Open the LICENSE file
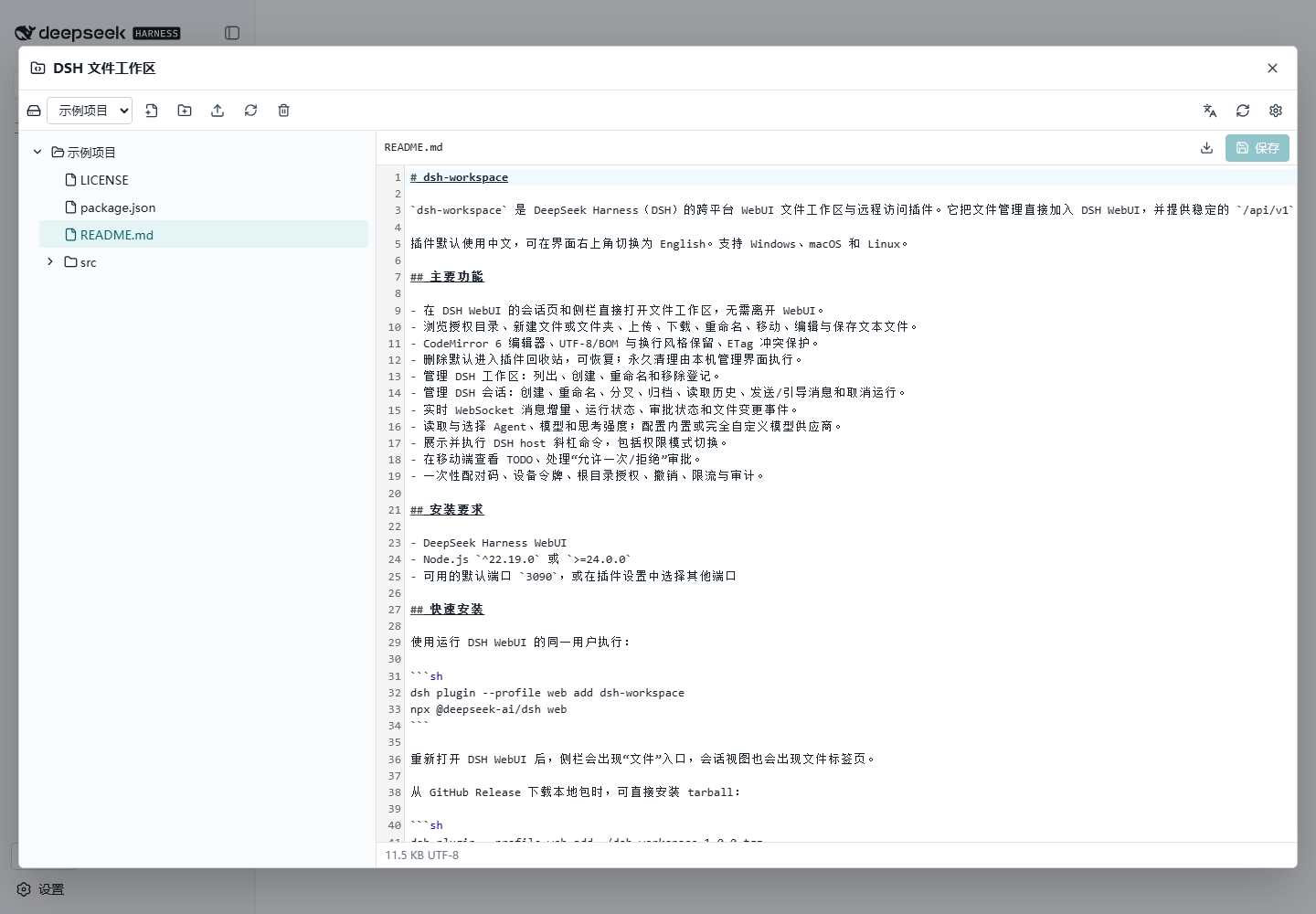Viewport: 1316px width, 914px height. tap(104, 180)
